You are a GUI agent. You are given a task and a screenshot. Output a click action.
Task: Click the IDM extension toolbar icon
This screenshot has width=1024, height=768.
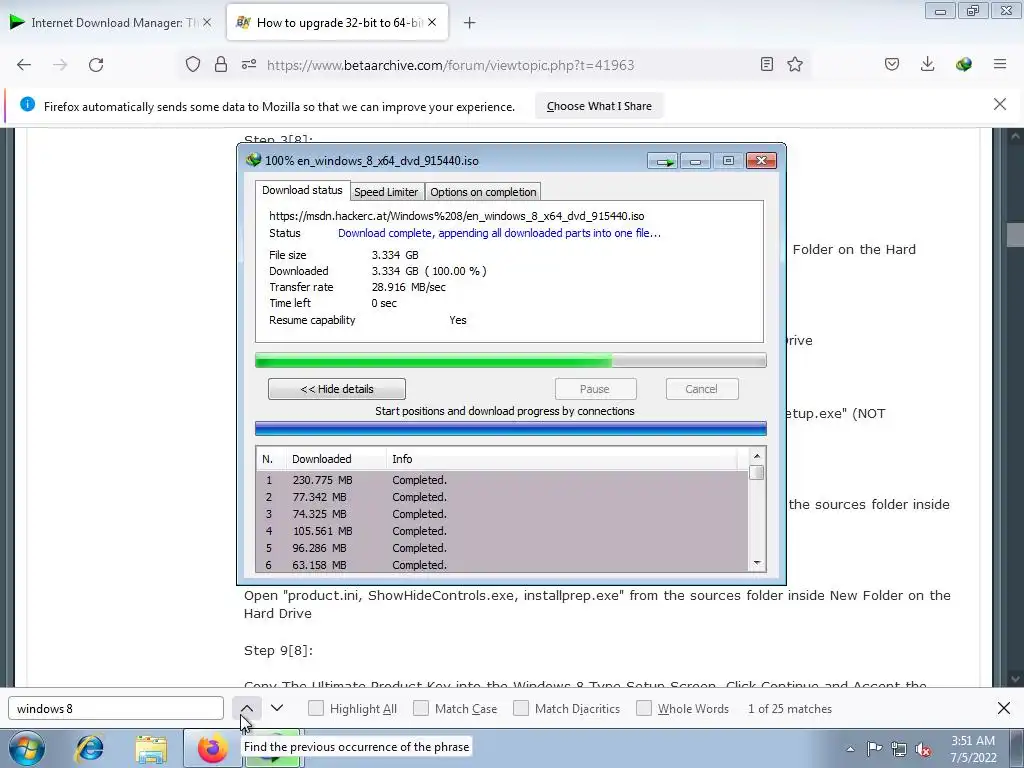(x=963, y=64)
